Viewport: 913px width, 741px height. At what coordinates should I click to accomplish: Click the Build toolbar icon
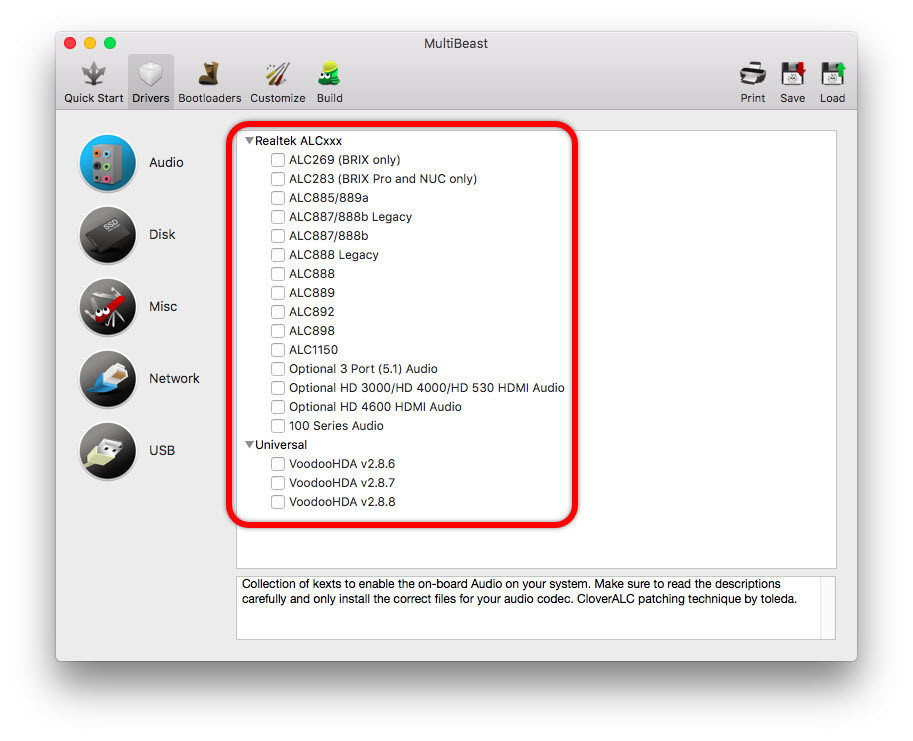pos(329,75)
